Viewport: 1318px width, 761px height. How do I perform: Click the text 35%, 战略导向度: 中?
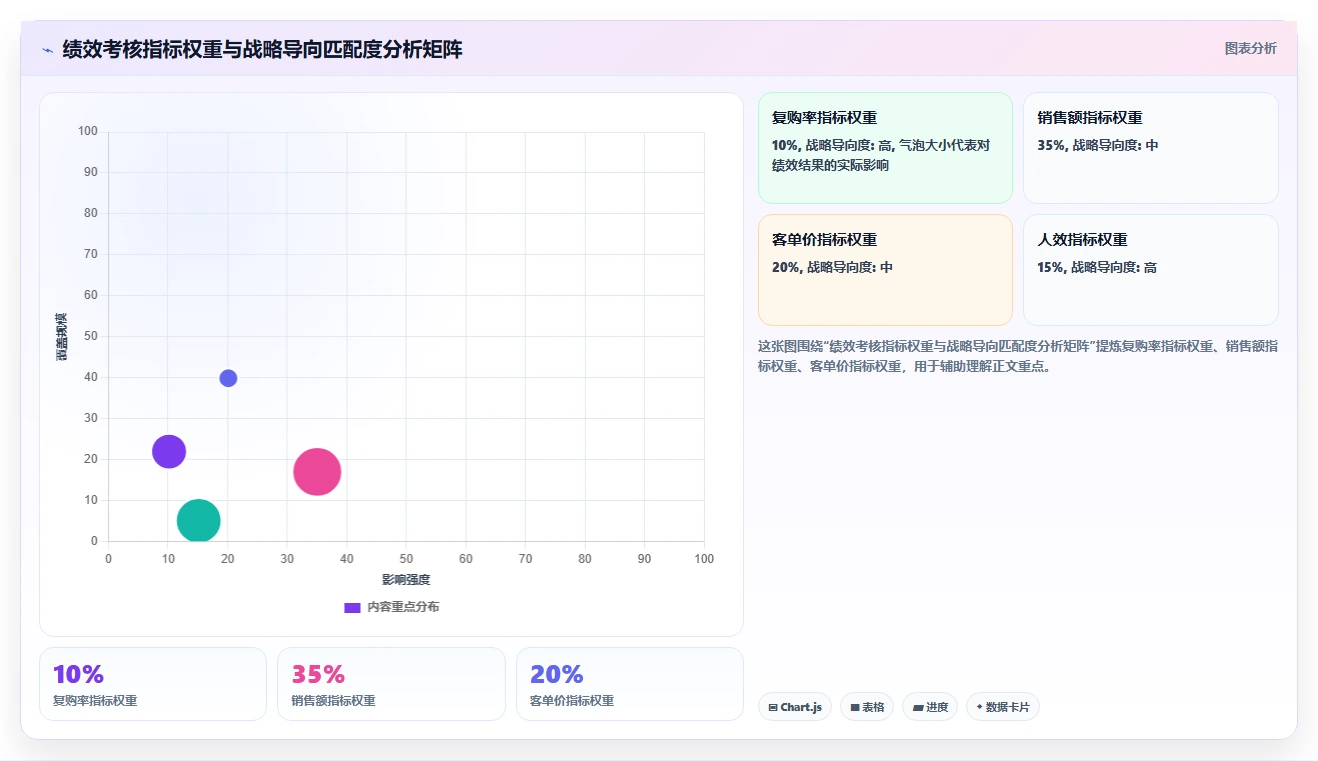point(1098,145)
